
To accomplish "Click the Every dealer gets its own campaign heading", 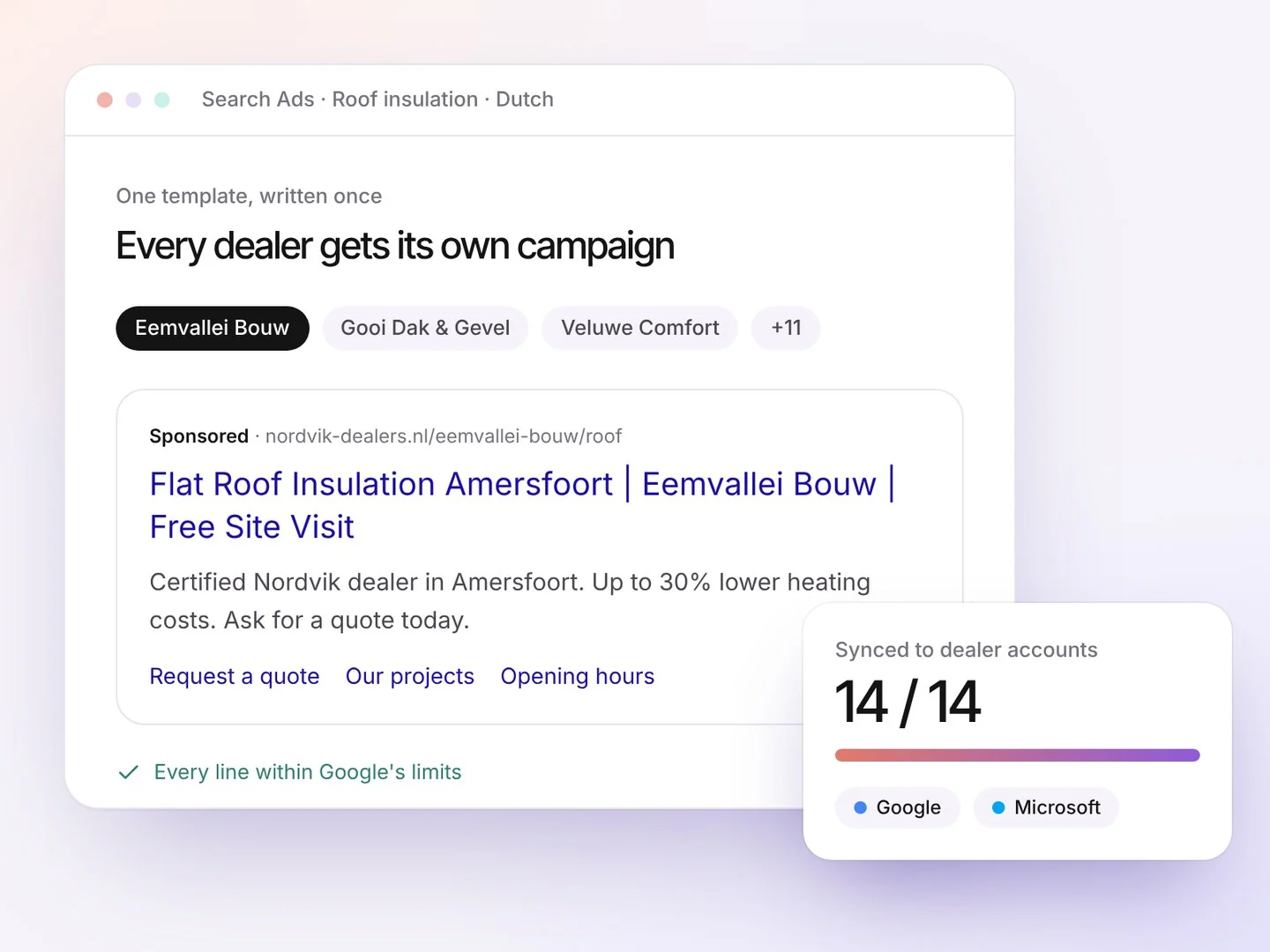I will click(x=395, y=246).
